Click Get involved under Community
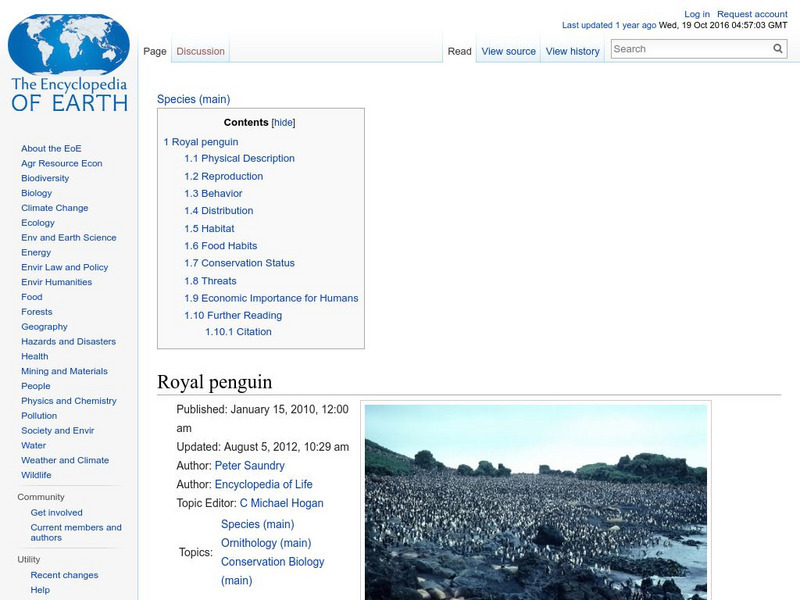The width and height of the screenshot is (800, 600). click(56, 512)
